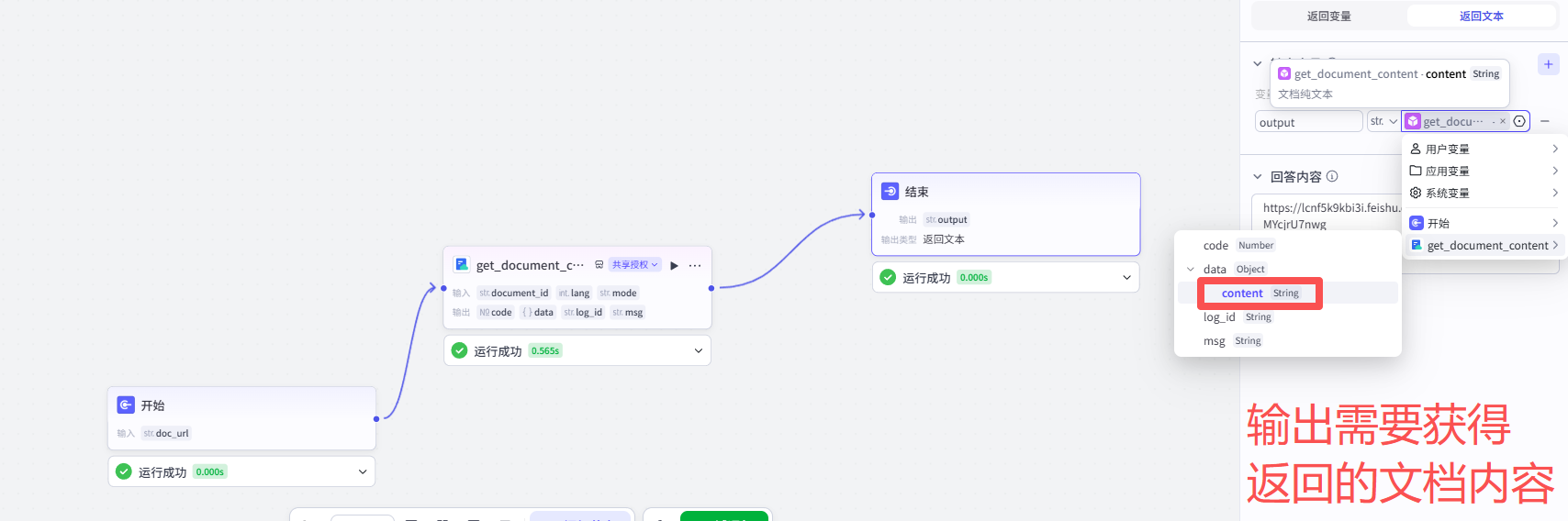Click the input connector of 结束 node
Viewport: 1568px width, 521px height.
click(872, 215)
